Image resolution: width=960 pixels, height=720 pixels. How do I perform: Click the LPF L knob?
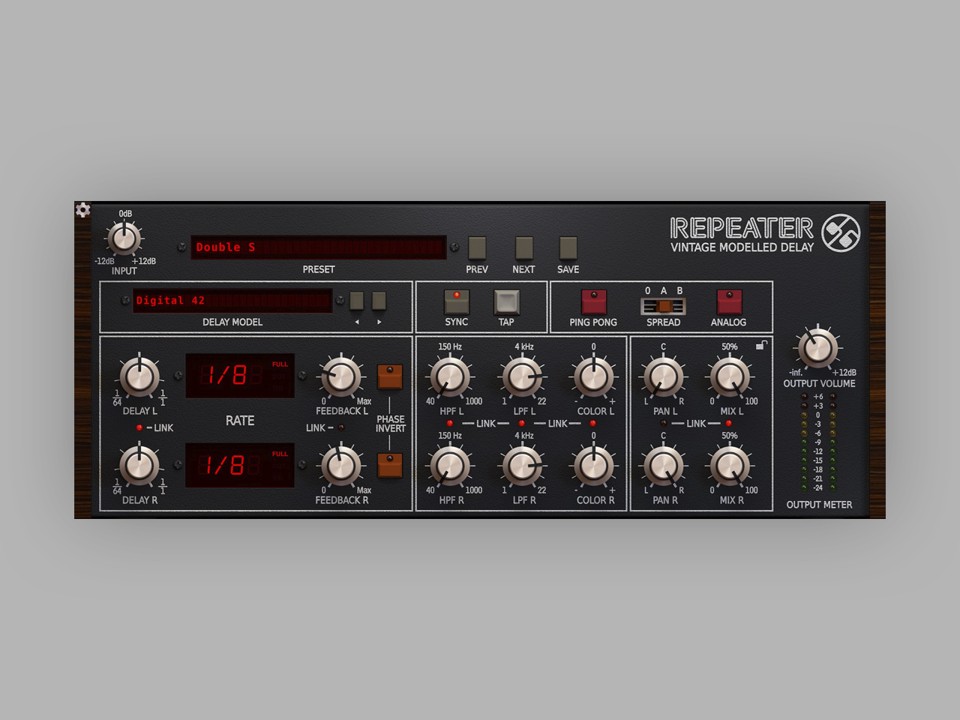tap(522, 377)
